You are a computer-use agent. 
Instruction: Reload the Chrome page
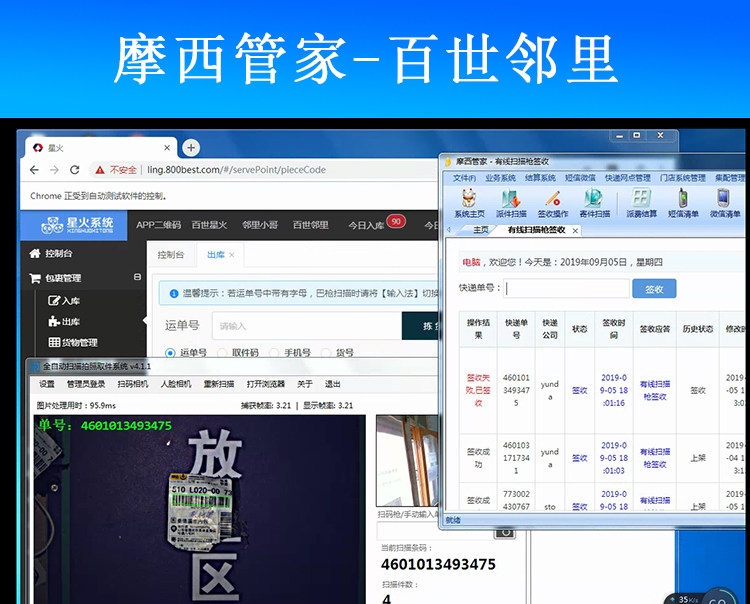click(75, 170)
